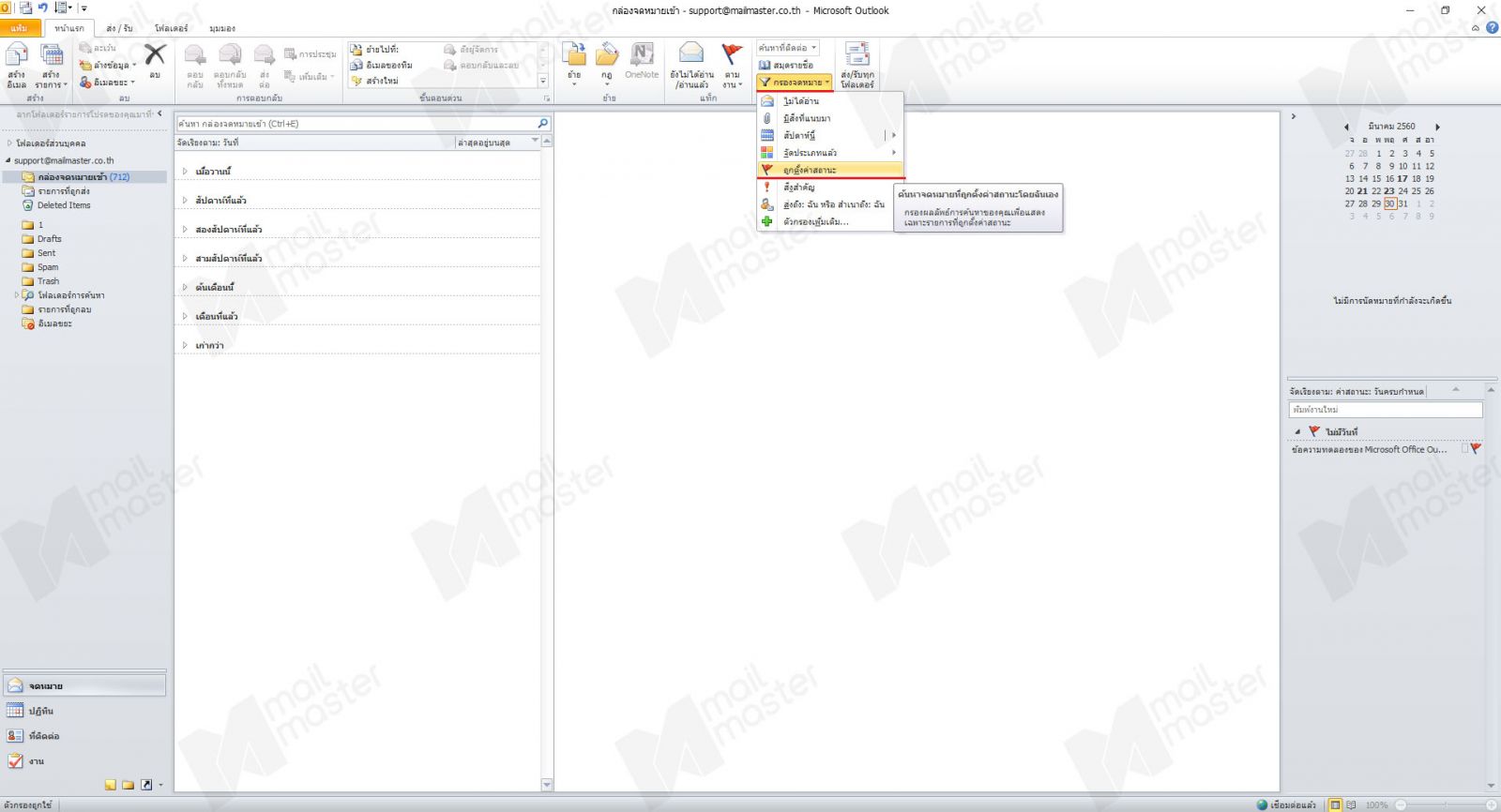Click the message list scrollbar down arrow
Viewport: 1501px width, 812px height.
click(547, 785)
